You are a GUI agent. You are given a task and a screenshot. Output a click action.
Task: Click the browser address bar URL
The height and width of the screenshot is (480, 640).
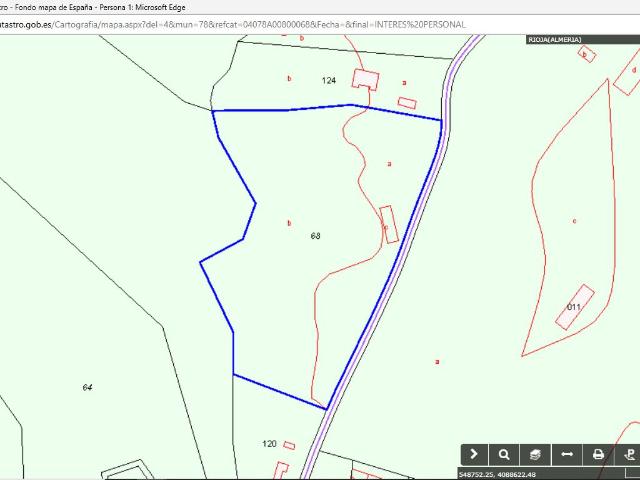tap(233, 24)
